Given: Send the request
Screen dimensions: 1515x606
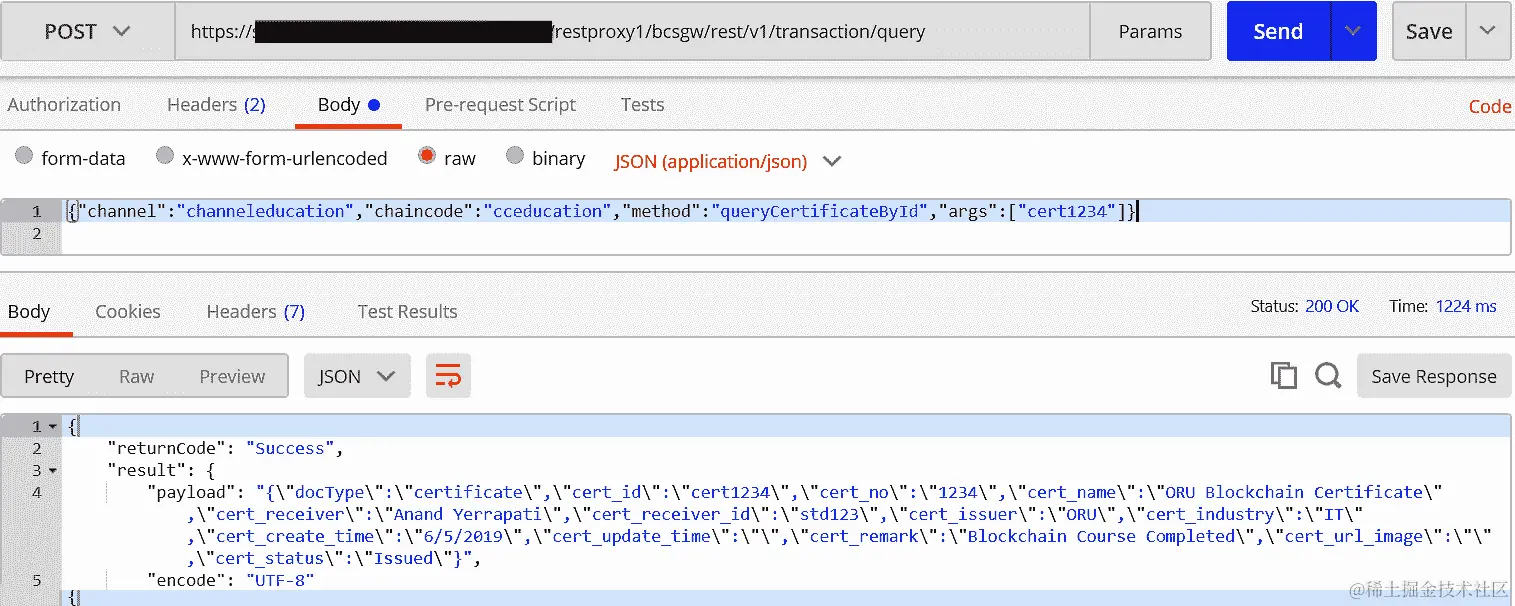Looking at the screenshot, I should point(1278,31).
